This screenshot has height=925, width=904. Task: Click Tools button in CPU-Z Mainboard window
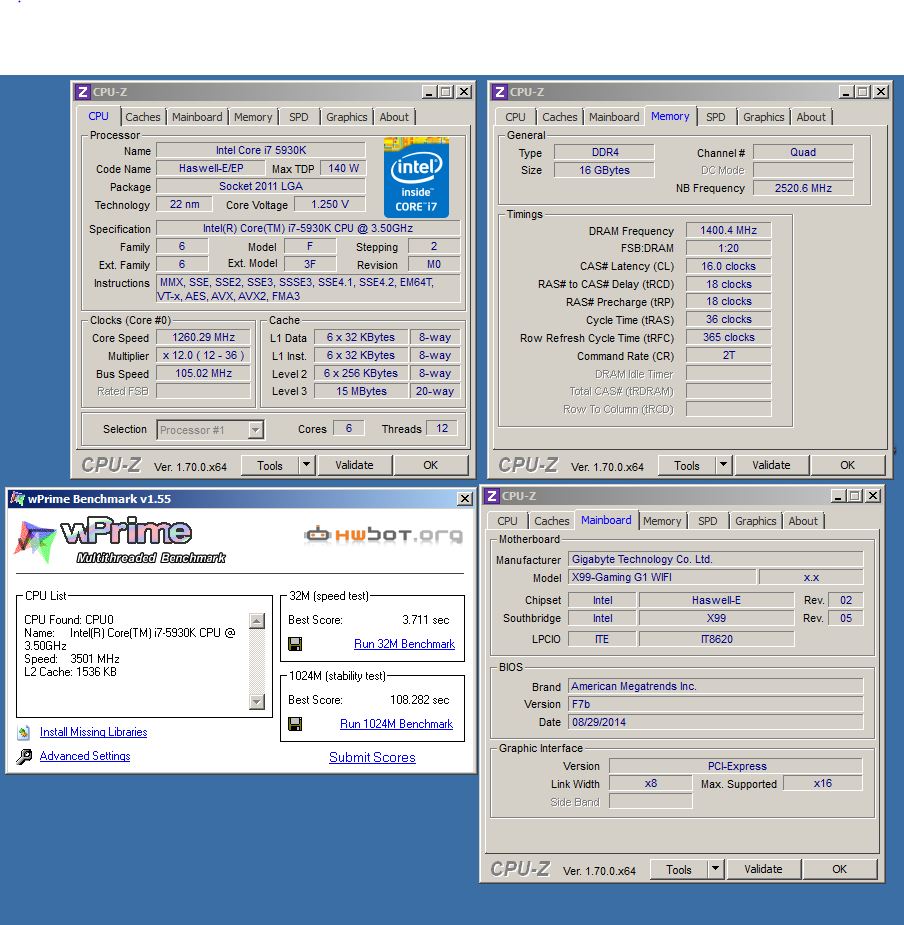coord(679,869)
